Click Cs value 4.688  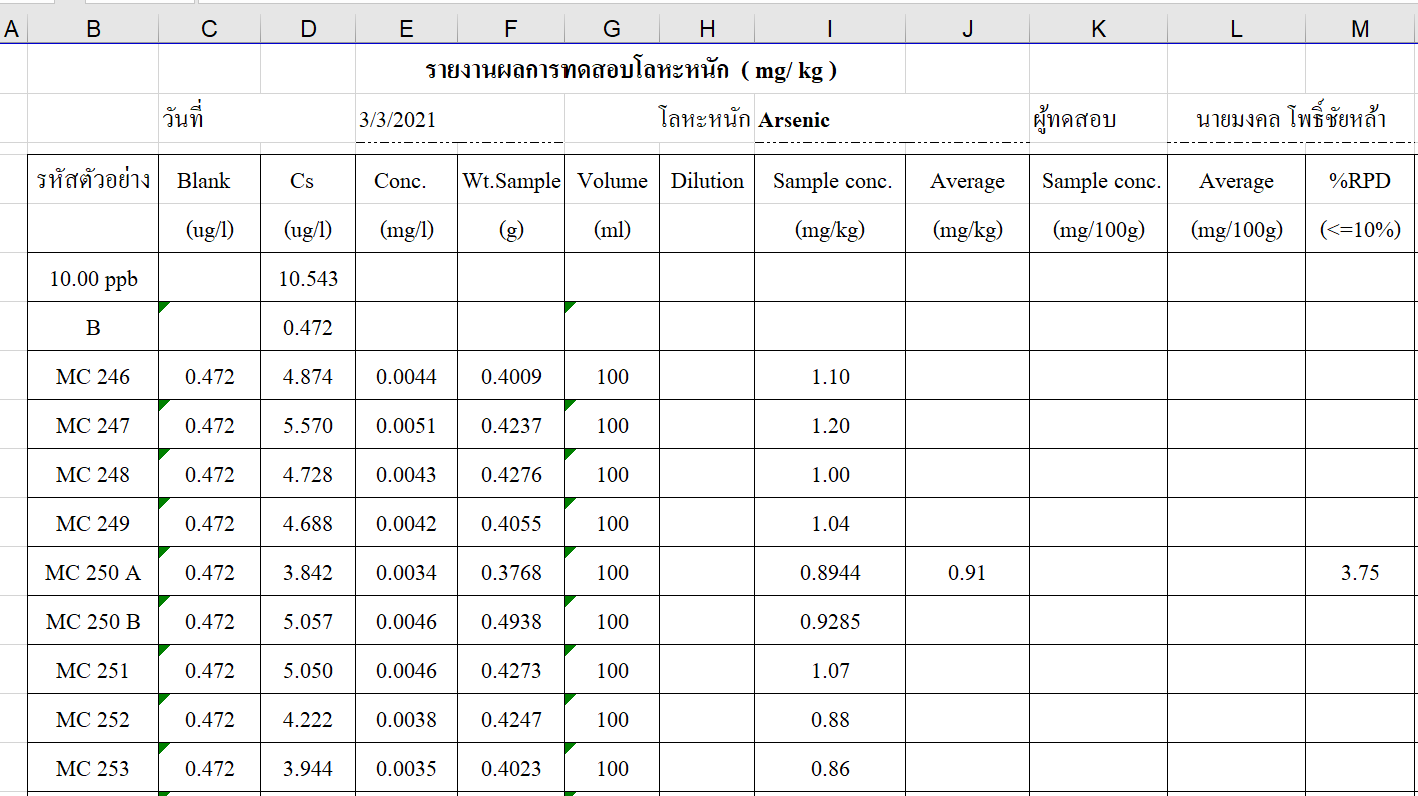[308, 523]
